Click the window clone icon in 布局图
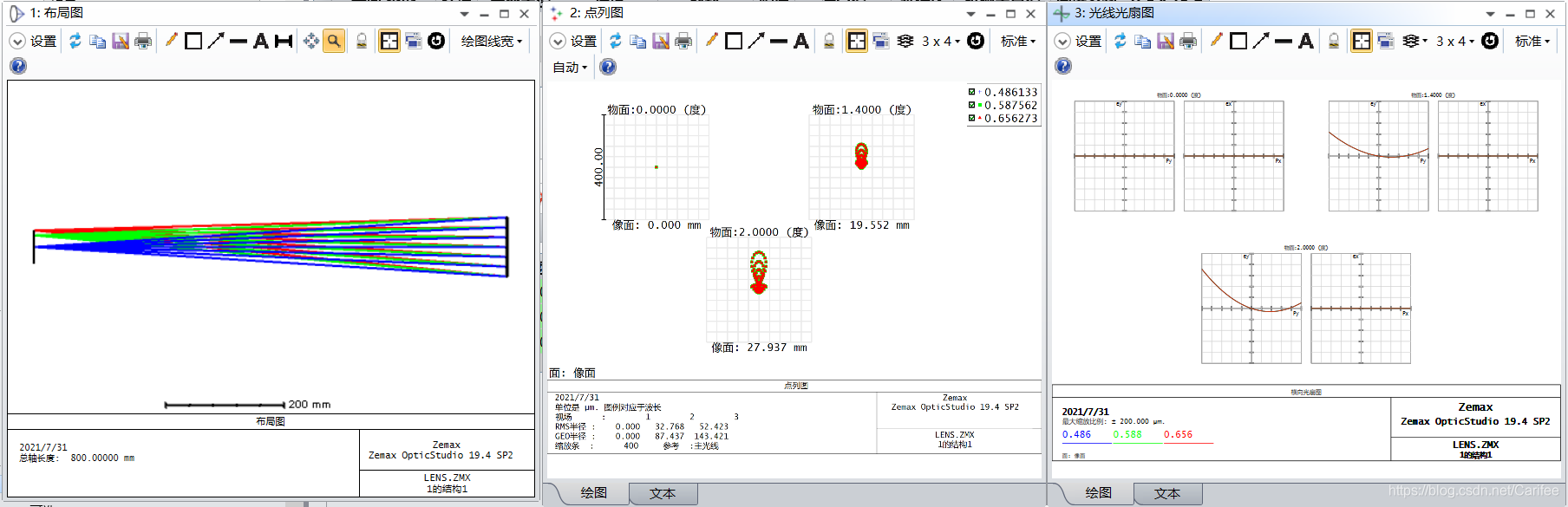This screenshot has width=1568, height=507. pyautogui.click(x=414, y=41)
